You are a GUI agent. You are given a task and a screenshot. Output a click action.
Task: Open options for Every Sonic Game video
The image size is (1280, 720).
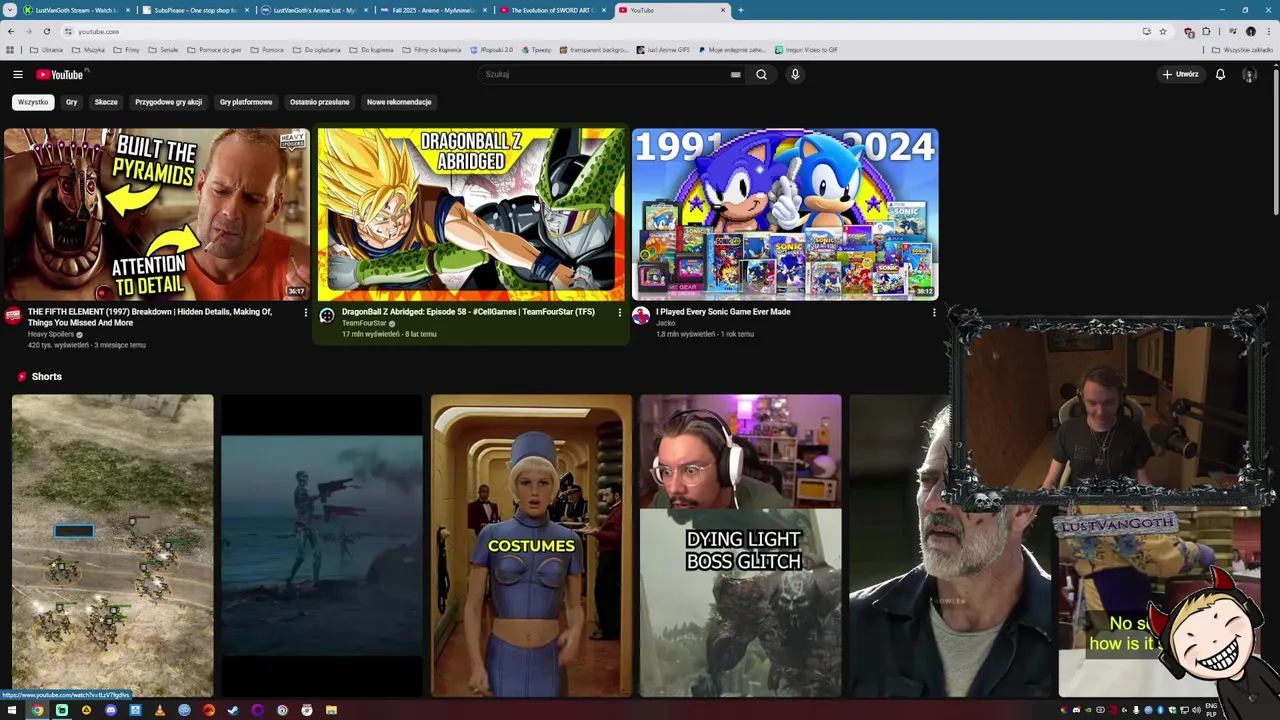[934, 313]
